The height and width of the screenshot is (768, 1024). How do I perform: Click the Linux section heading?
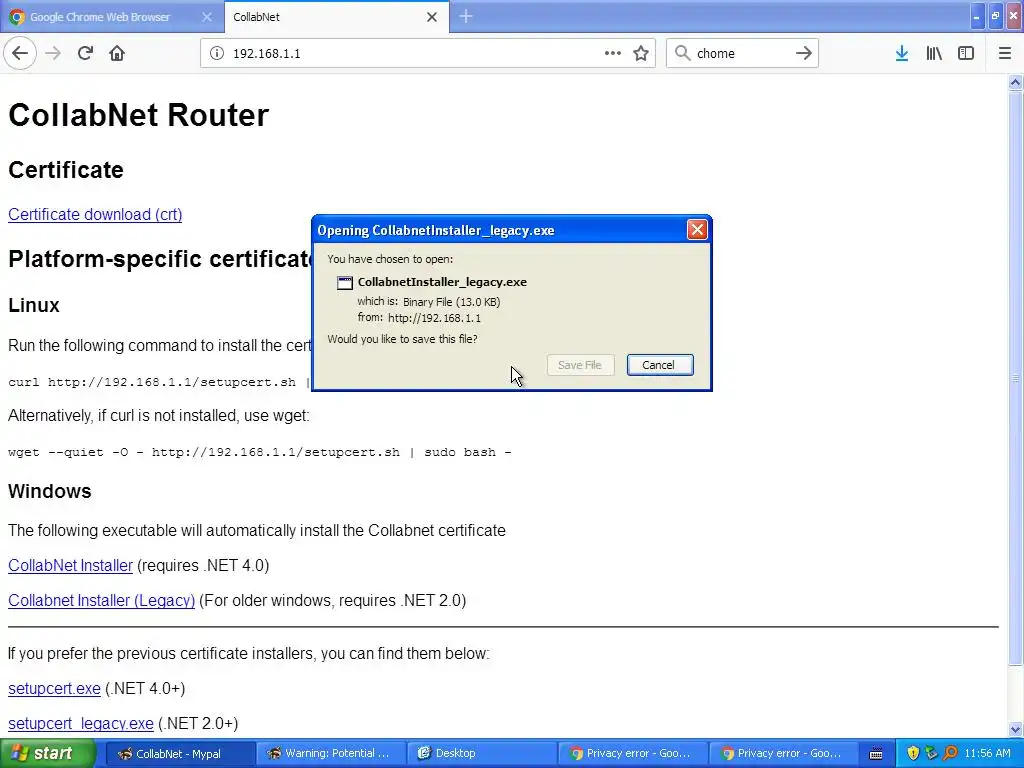click(x=34, y=305)
